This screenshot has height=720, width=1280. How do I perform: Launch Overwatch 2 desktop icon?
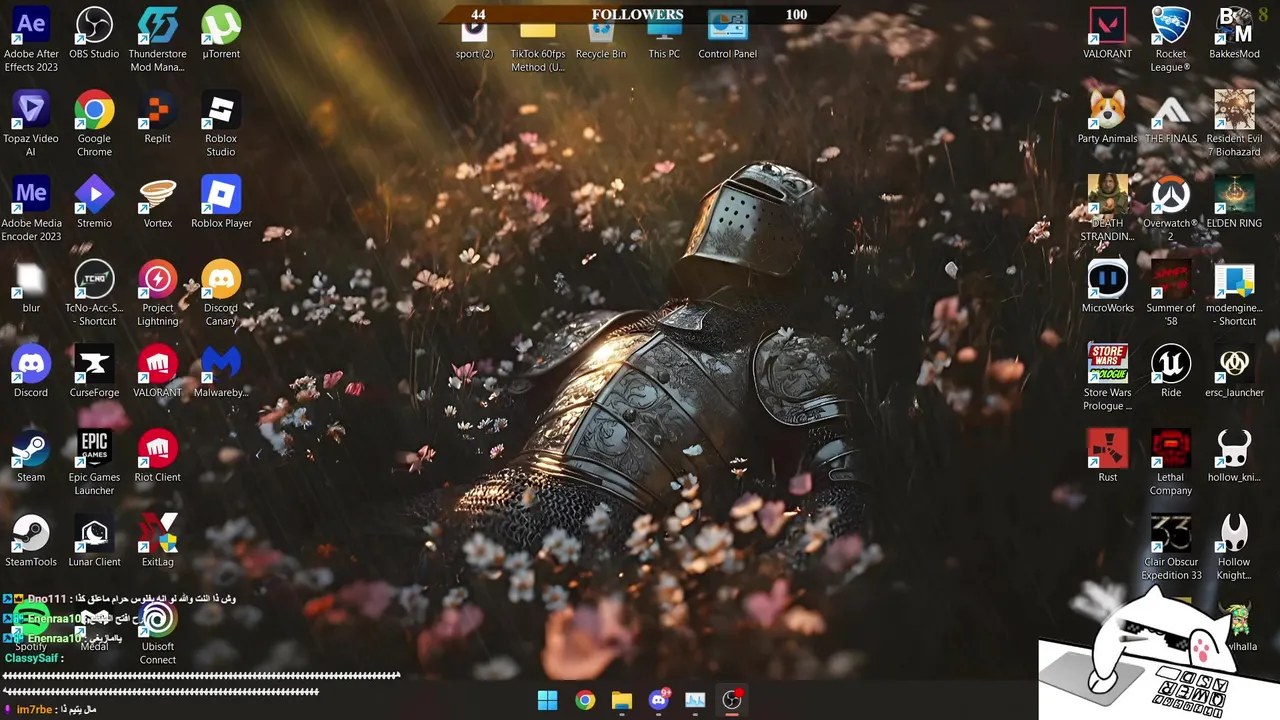1171,210
